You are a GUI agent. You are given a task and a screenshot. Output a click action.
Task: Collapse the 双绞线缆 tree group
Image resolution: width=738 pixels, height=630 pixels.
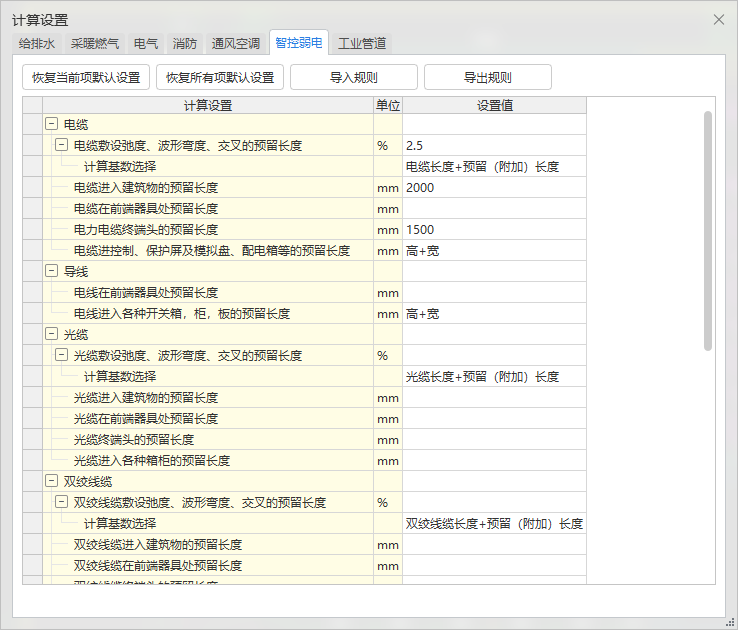click(x=51, y=482)
